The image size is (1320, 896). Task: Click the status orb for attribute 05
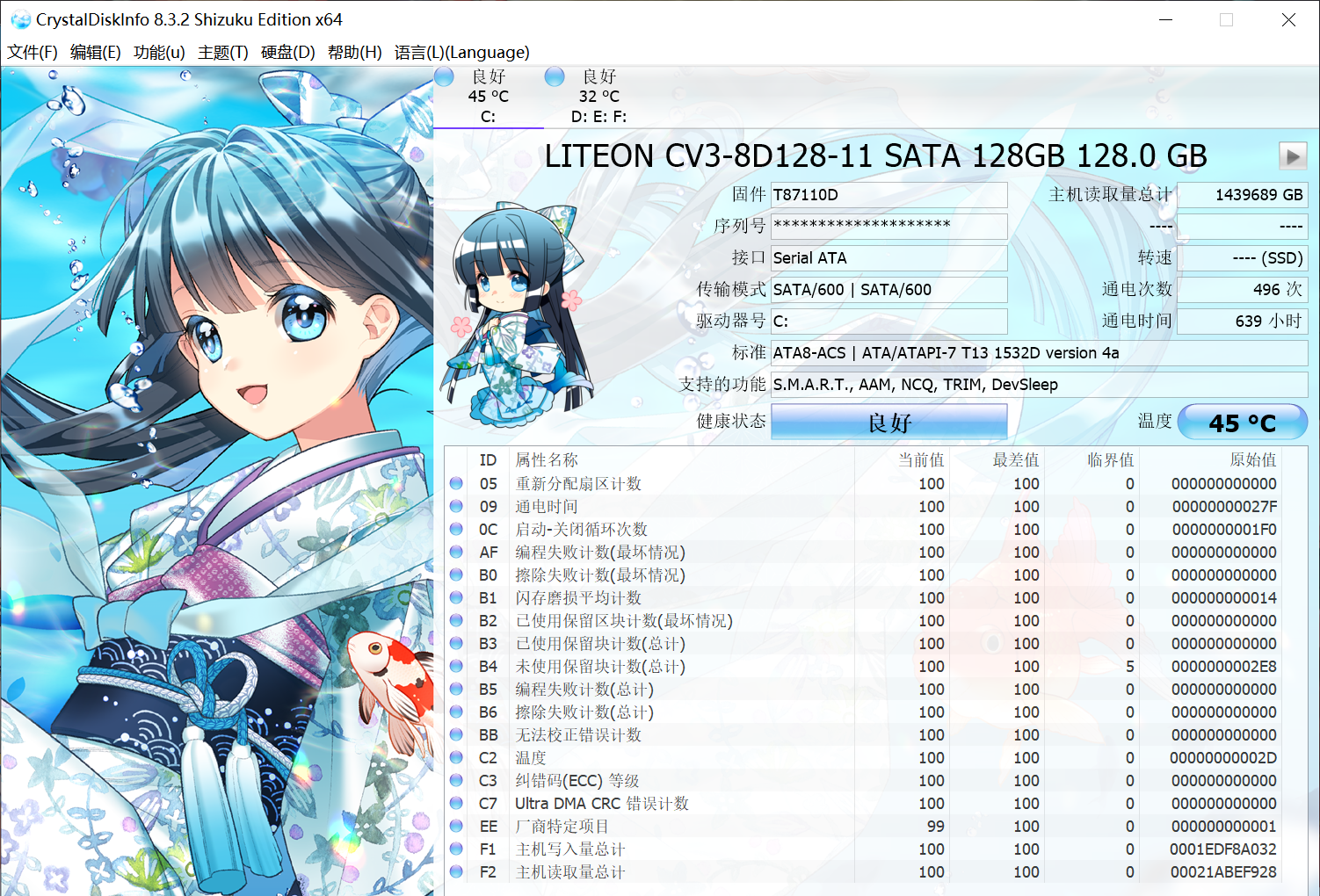(x=456, y=483)
